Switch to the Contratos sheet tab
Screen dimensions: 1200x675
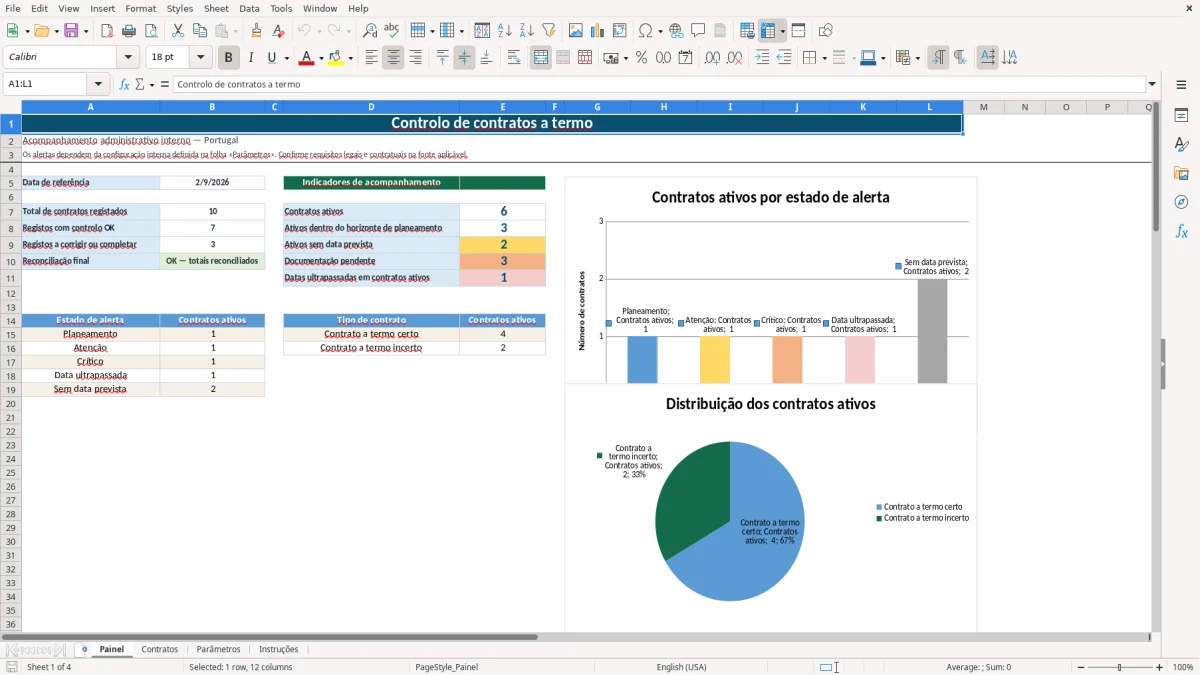click(160, 649)
